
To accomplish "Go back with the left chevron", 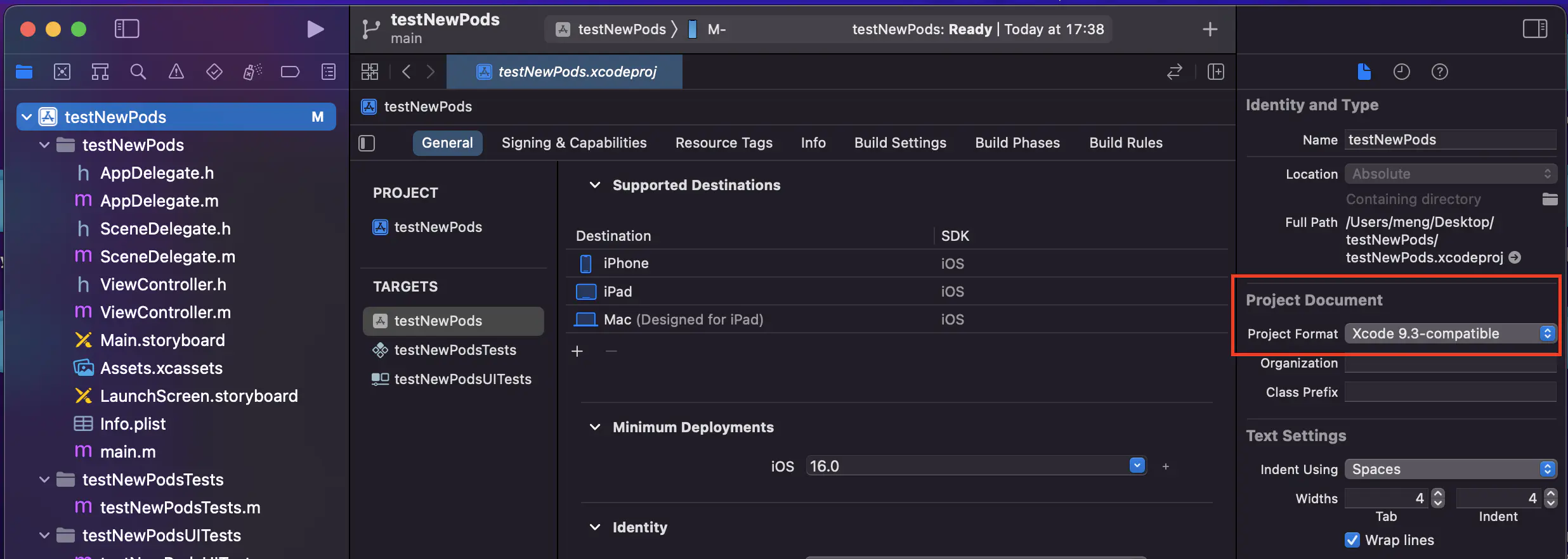I will pyautogui.click(x=407, y=72).
